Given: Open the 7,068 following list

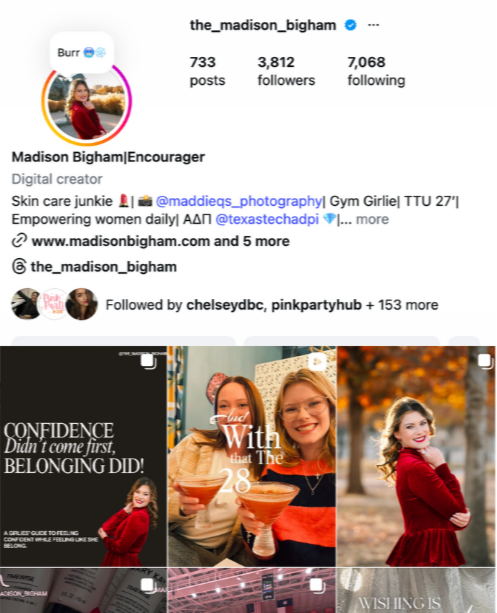Looking at the screenshot, I should [x=376, y=71].
